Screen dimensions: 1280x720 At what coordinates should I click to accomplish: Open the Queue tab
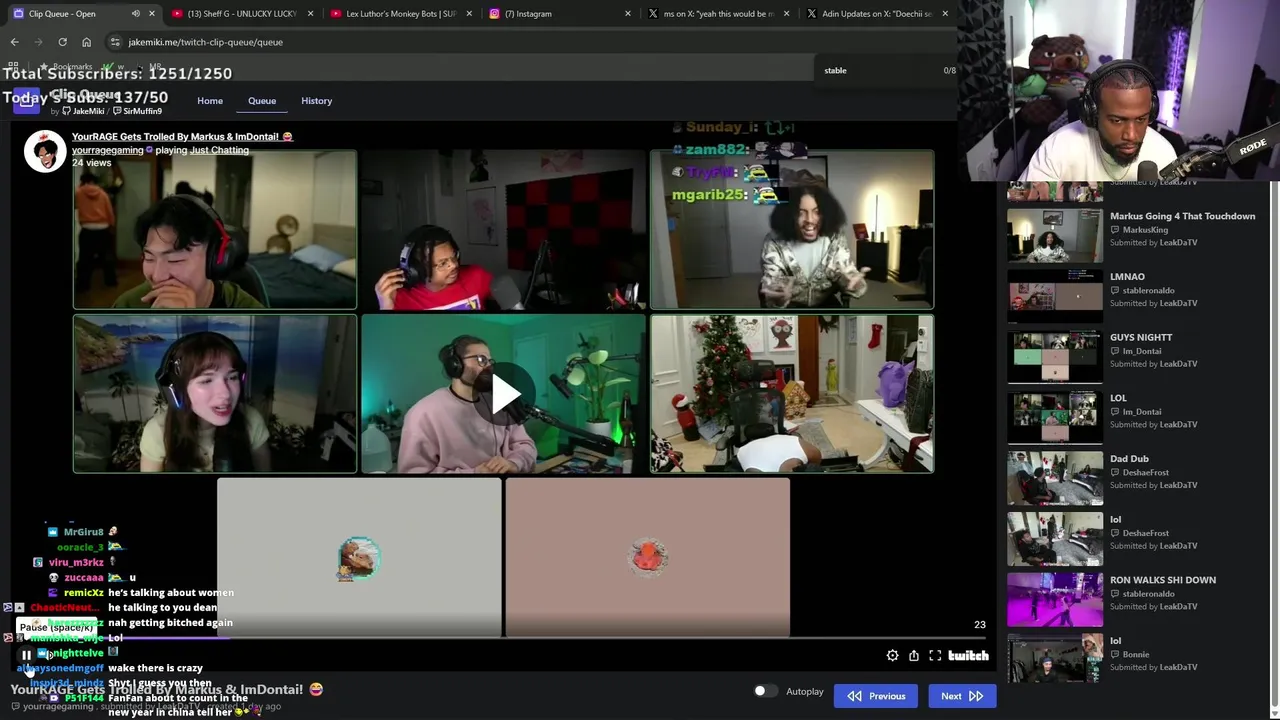click(262, 101)
